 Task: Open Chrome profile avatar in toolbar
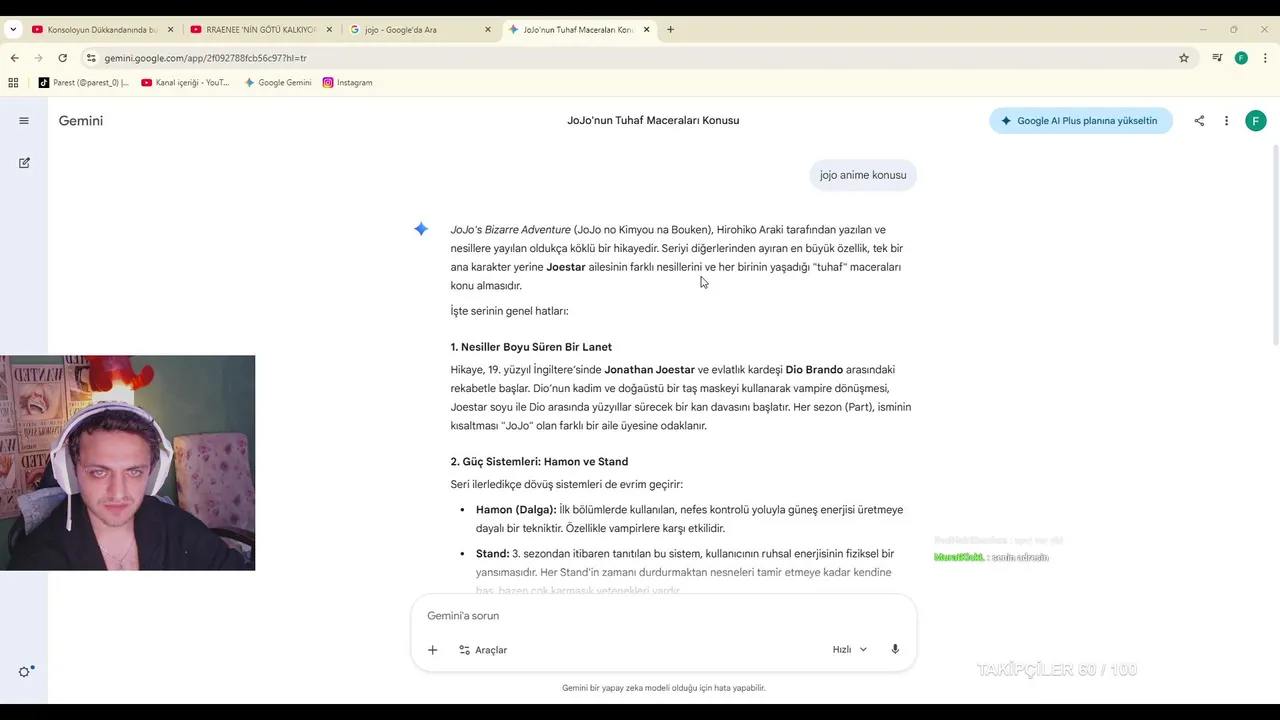(x=1241, y=58)
